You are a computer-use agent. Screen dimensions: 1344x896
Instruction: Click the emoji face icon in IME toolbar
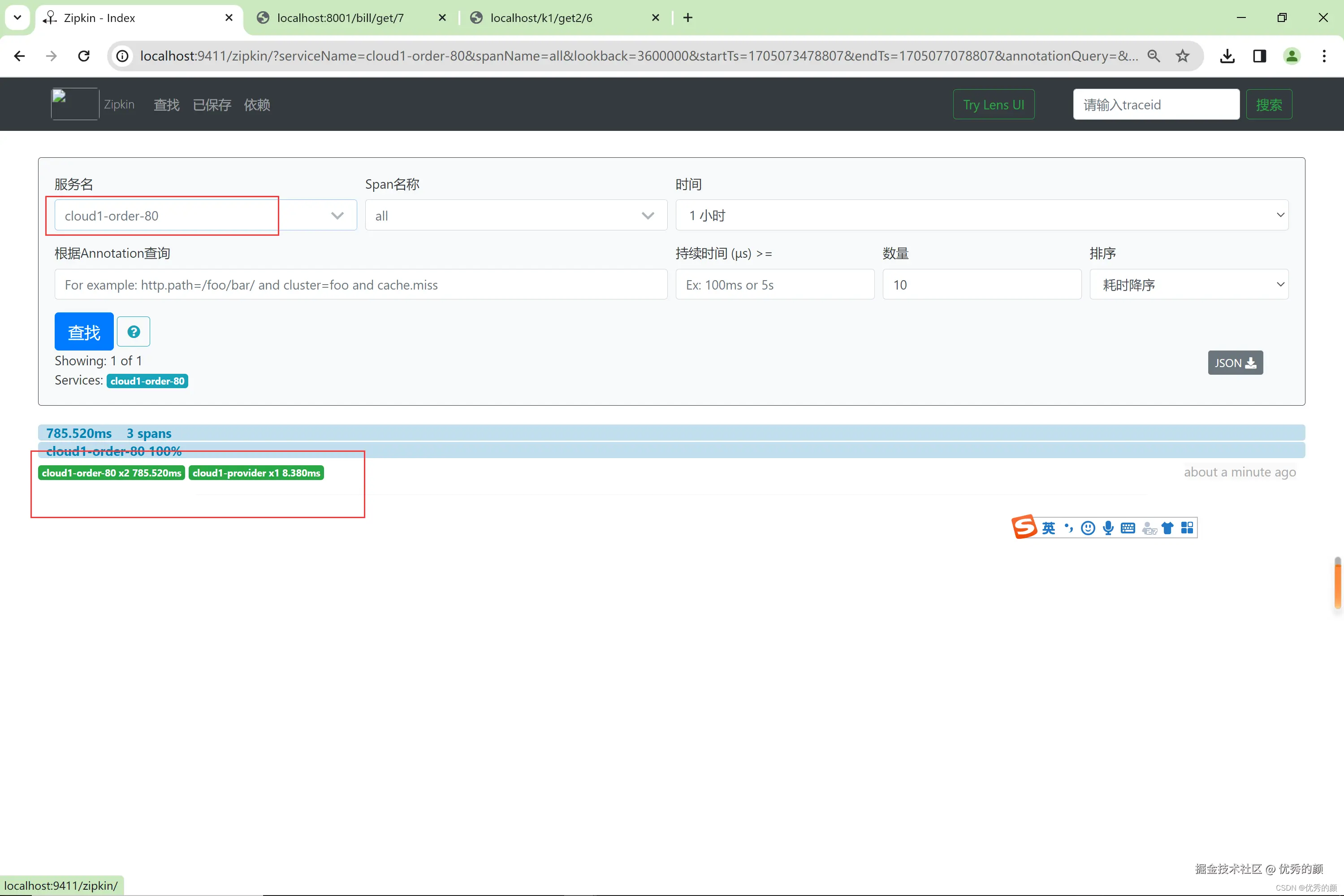coord(1088,528)
